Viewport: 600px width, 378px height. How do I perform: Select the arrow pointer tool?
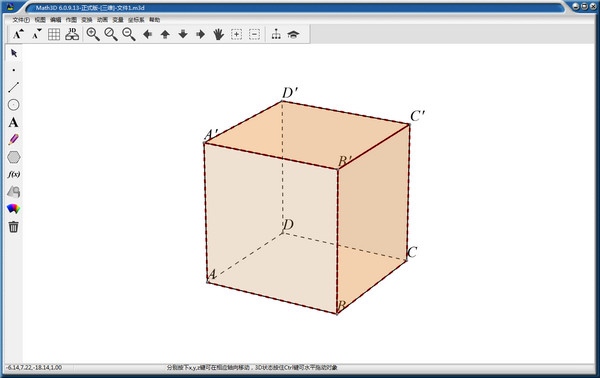pos(14,53)
